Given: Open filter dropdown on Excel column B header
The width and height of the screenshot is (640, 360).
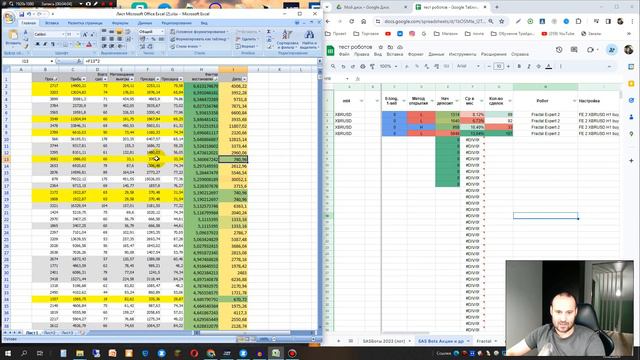Looking at the screenshot, I should [x=56, y=79].
